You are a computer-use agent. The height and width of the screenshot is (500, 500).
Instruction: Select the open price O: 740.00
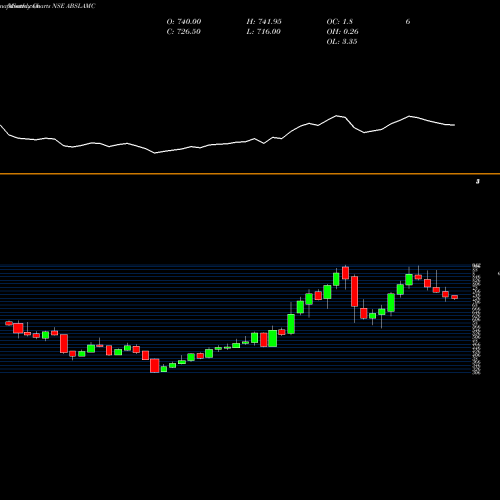tap(184, 22)
